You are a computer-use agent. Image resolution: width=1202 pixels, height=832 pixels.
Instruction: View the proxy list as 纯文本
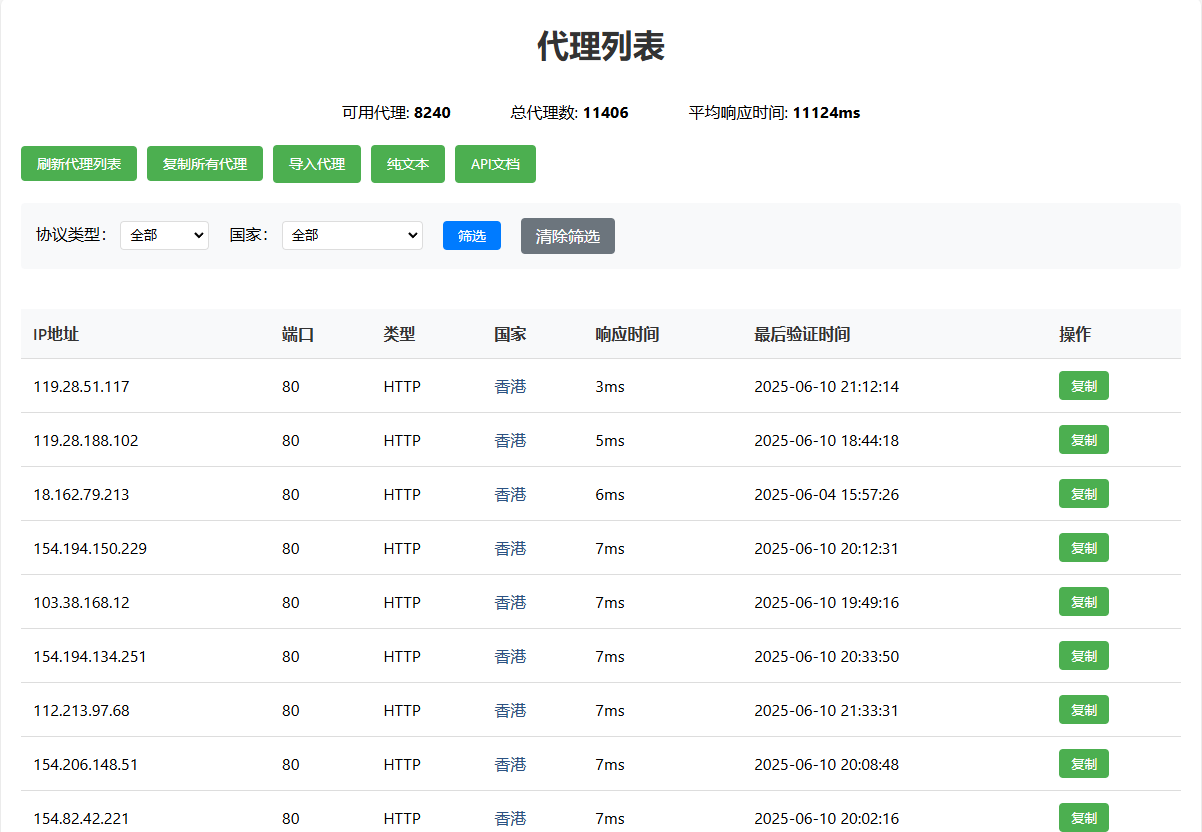coord(407,163)
